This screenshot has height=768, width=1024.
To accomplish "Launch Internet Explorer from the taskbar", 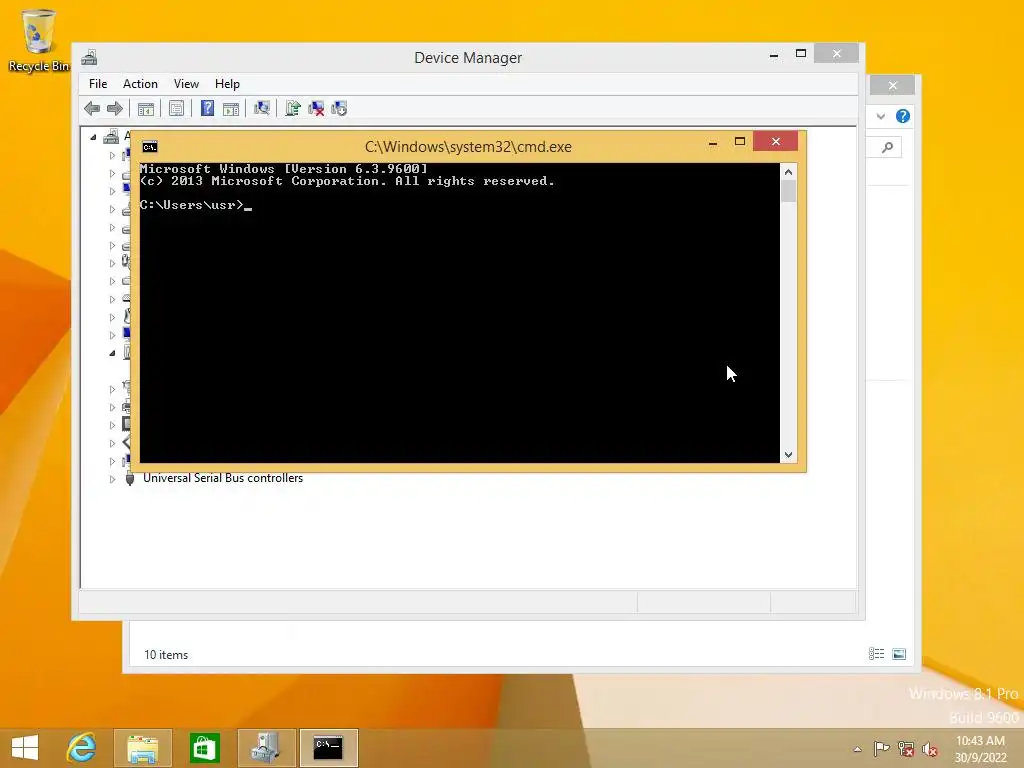I will 82,748.
